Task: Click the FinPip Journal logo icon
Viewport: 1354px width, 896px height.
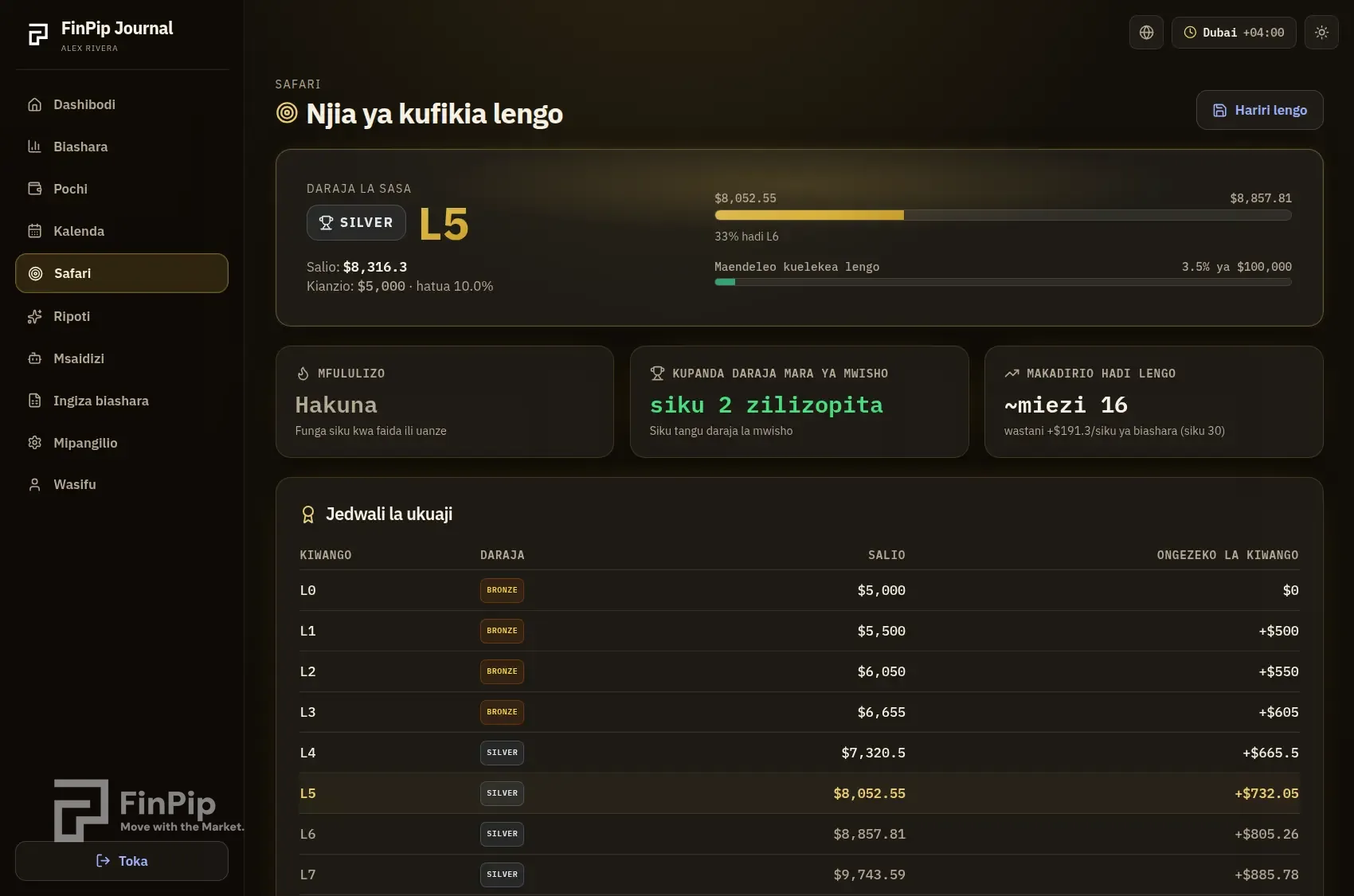Action: coord(38,35)
